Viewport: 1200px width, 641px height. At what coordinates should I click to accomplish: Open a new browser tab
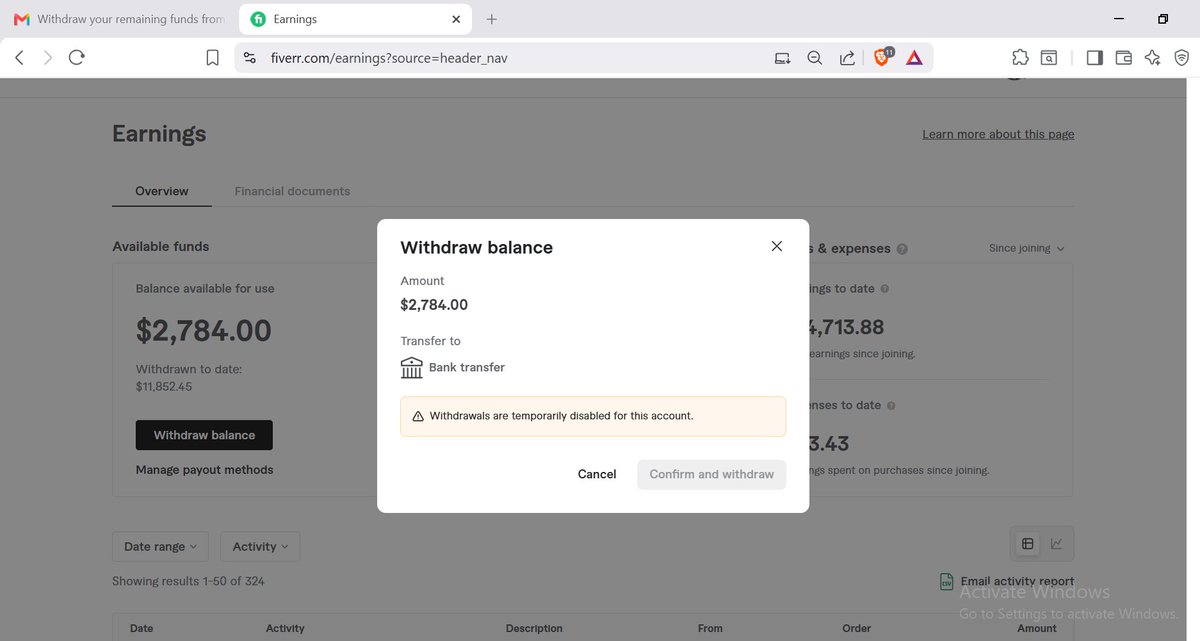pos(492,19)
